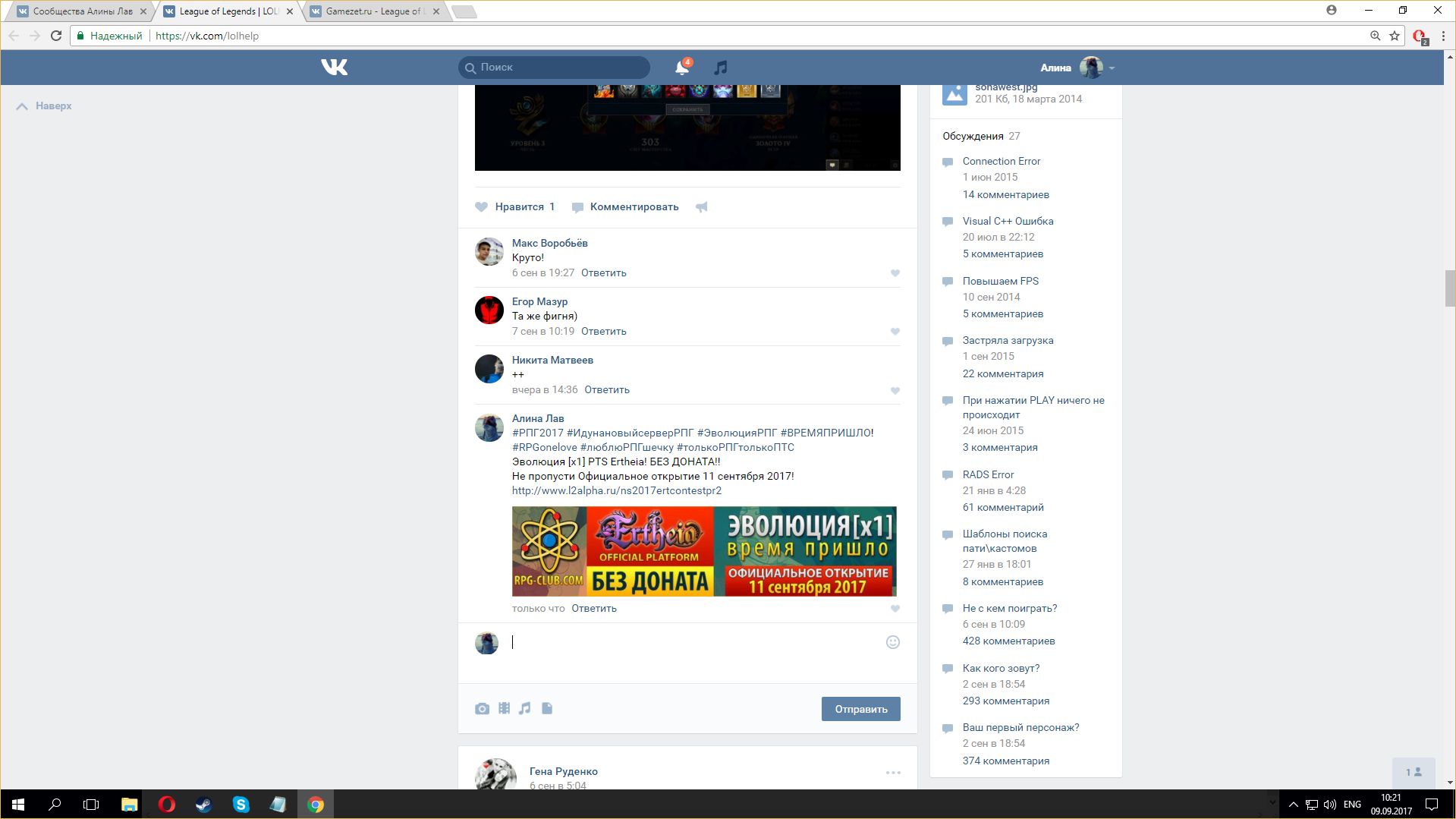The height and width of the screenshot is (819, 1456).
Task: Open Steam from the taskbar
Action: (203, 805)
